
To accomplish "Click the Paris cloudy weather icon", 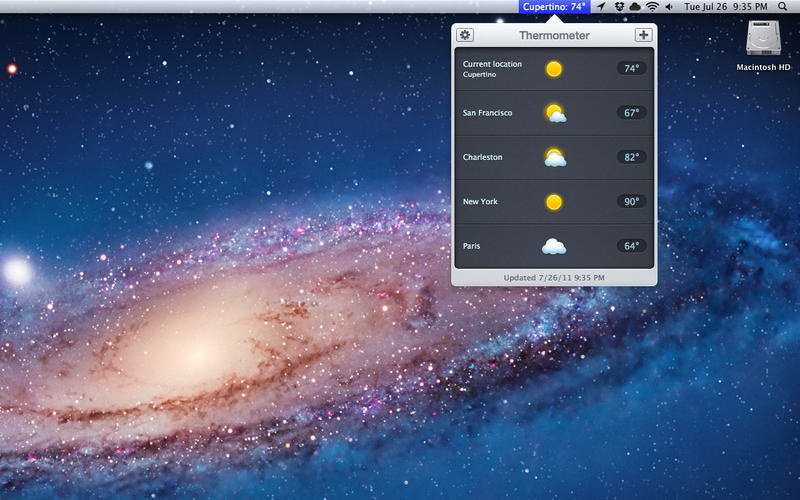I will (x=554, y=246).
